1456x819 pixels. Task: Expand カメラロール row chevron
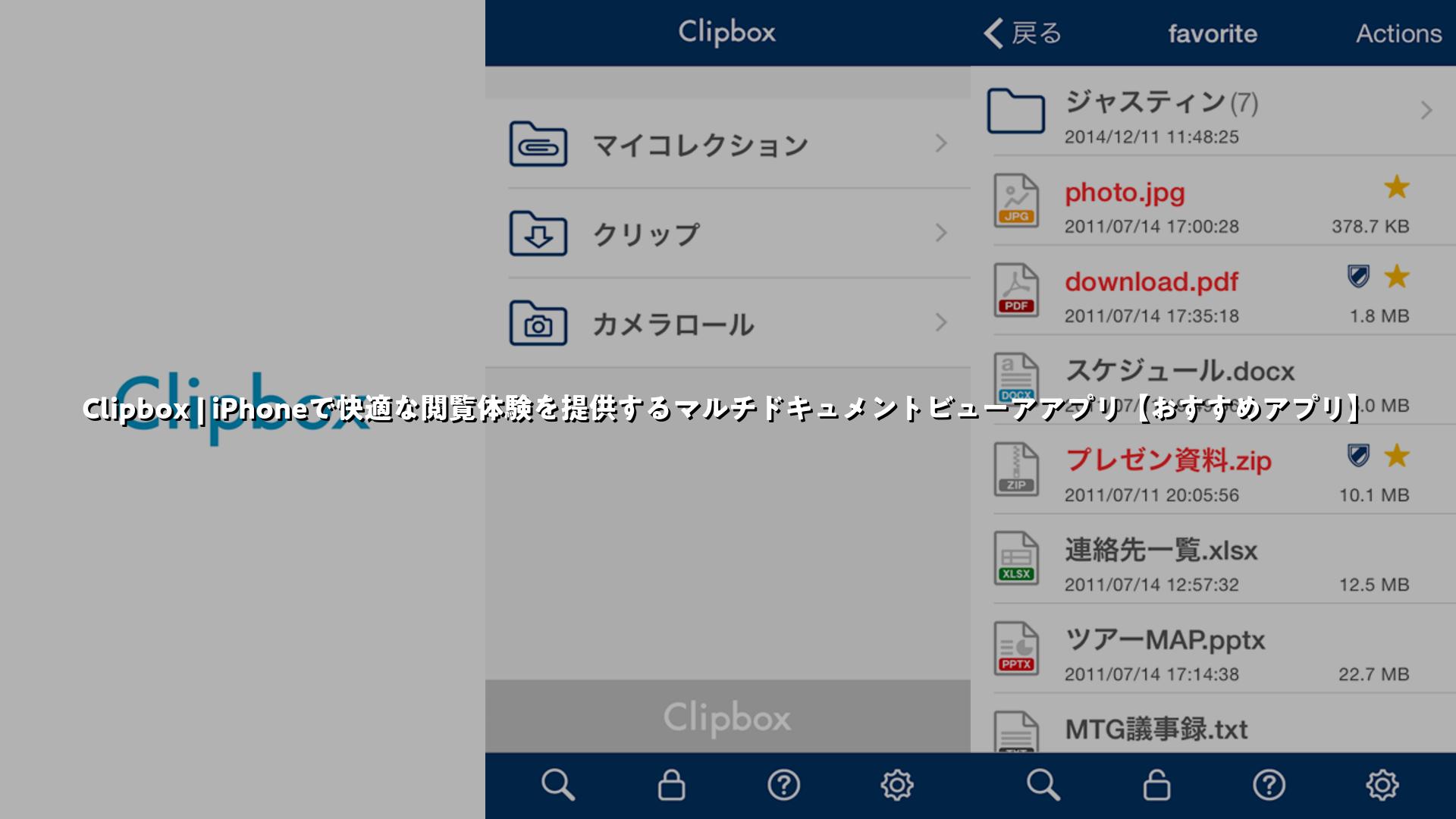coord(941,322)
